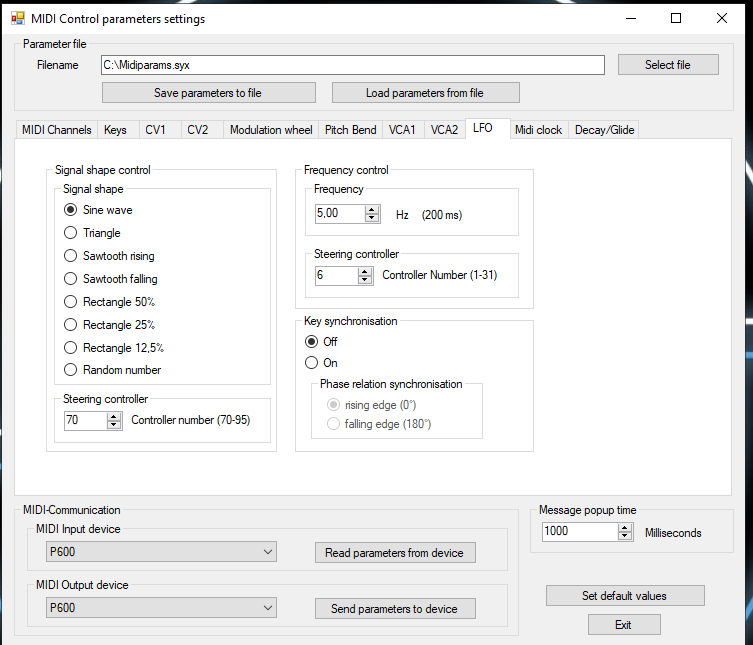Select the LFO tab
Viewport: 753px width, 645px height.
coord(487,128)
